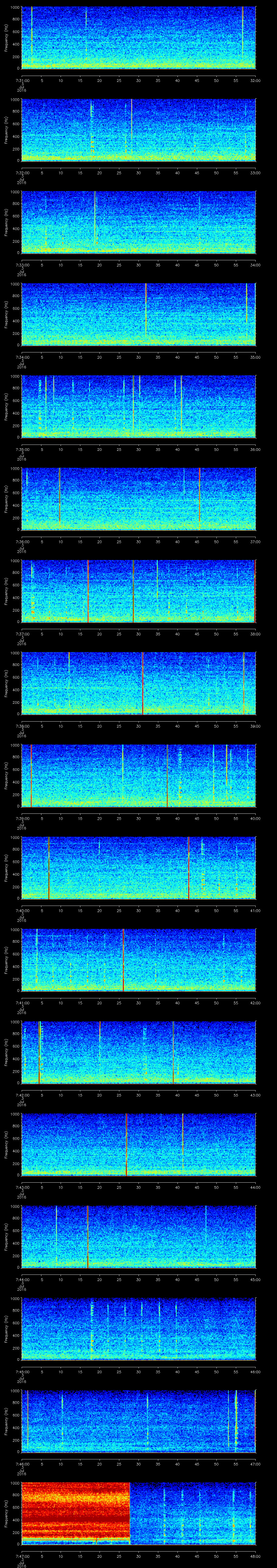Click the 7:32:00 start time label

(x=22, y=173)
